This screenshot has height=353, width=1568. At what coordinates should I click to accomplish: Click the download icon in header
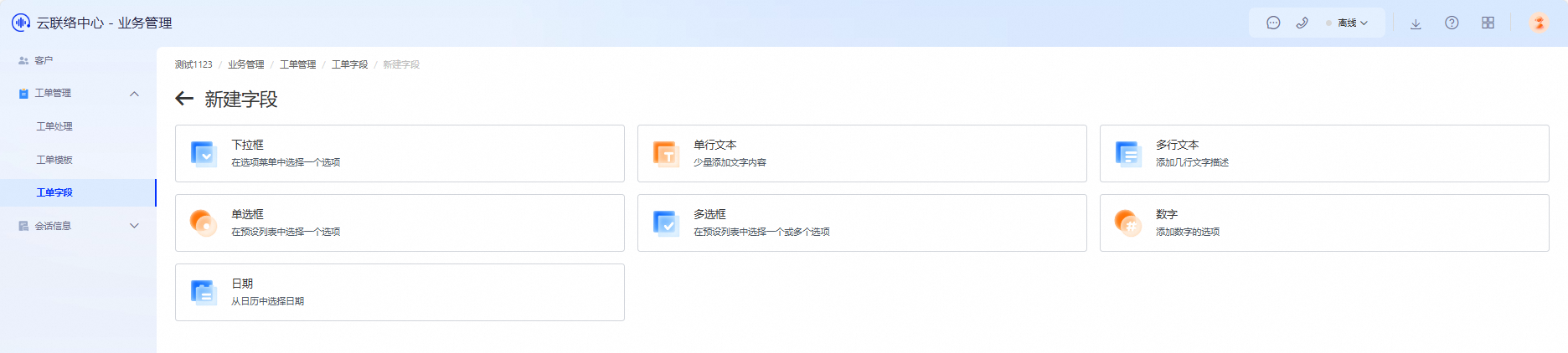tap(1416, 23)
